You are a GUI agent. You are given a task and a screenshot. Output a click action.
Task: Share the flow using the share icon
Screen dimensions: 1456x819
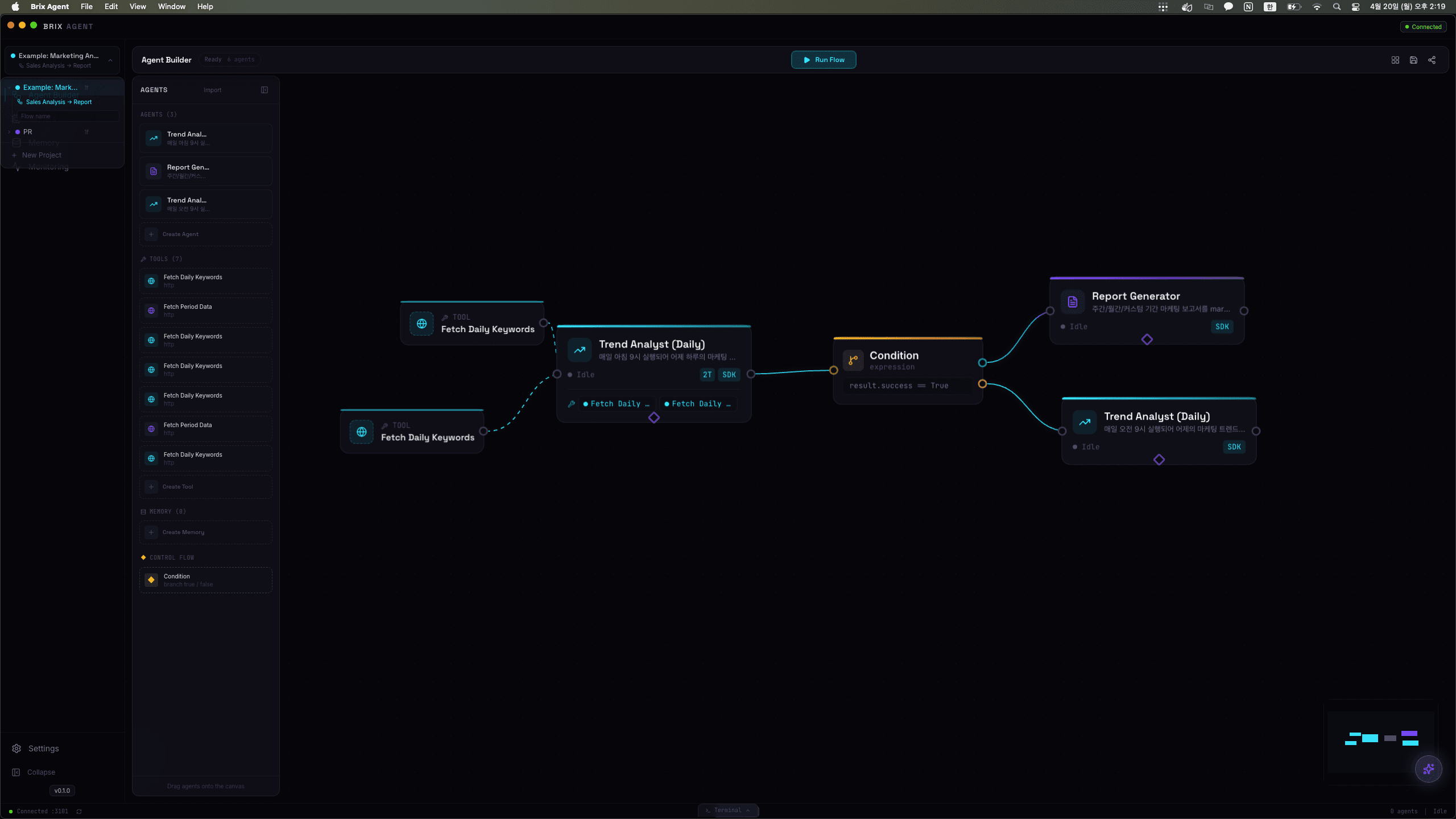(x=1432, y=60)
